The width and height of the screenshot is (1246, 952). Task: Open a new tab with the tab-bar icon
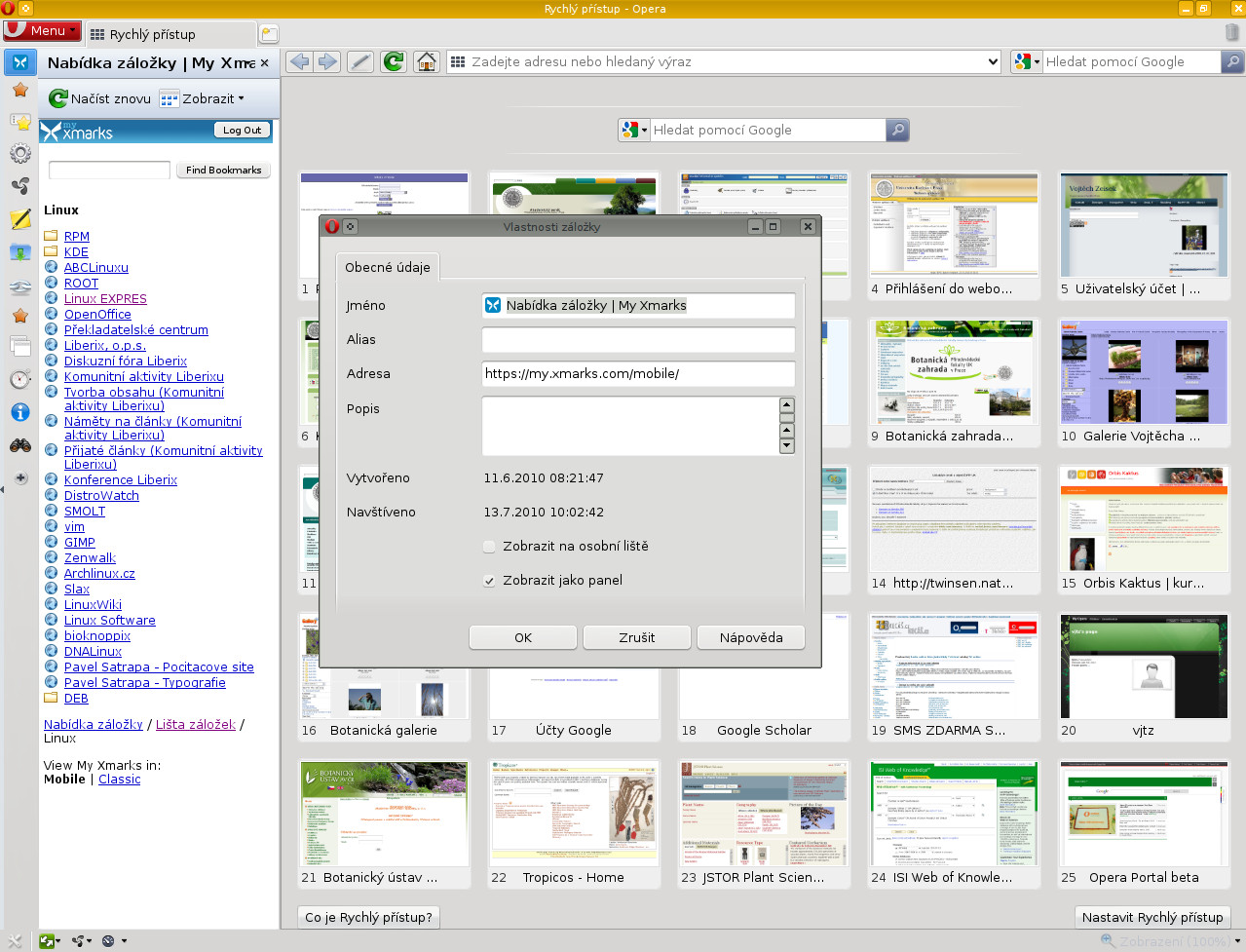[x=269, y=34]
